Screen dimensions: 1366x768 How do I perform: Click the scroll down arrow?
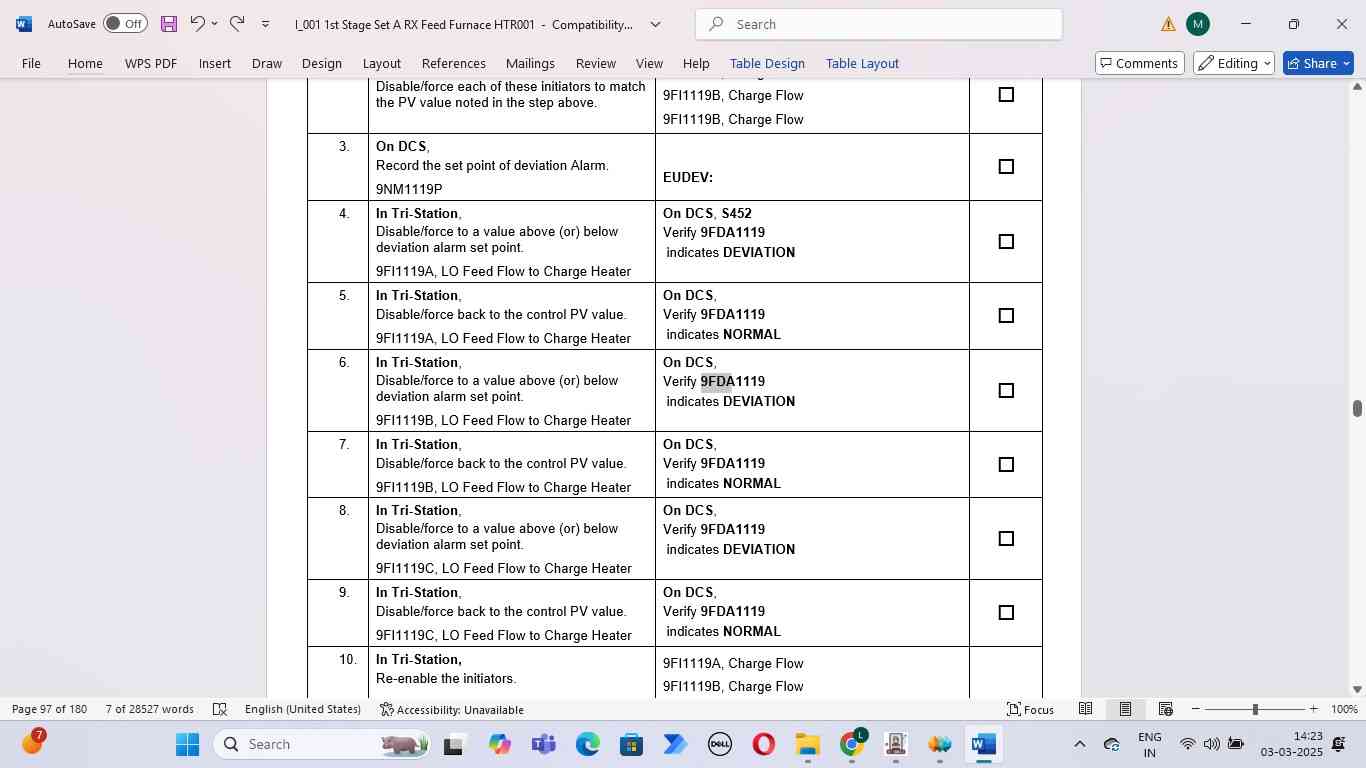coord(1358,689)
